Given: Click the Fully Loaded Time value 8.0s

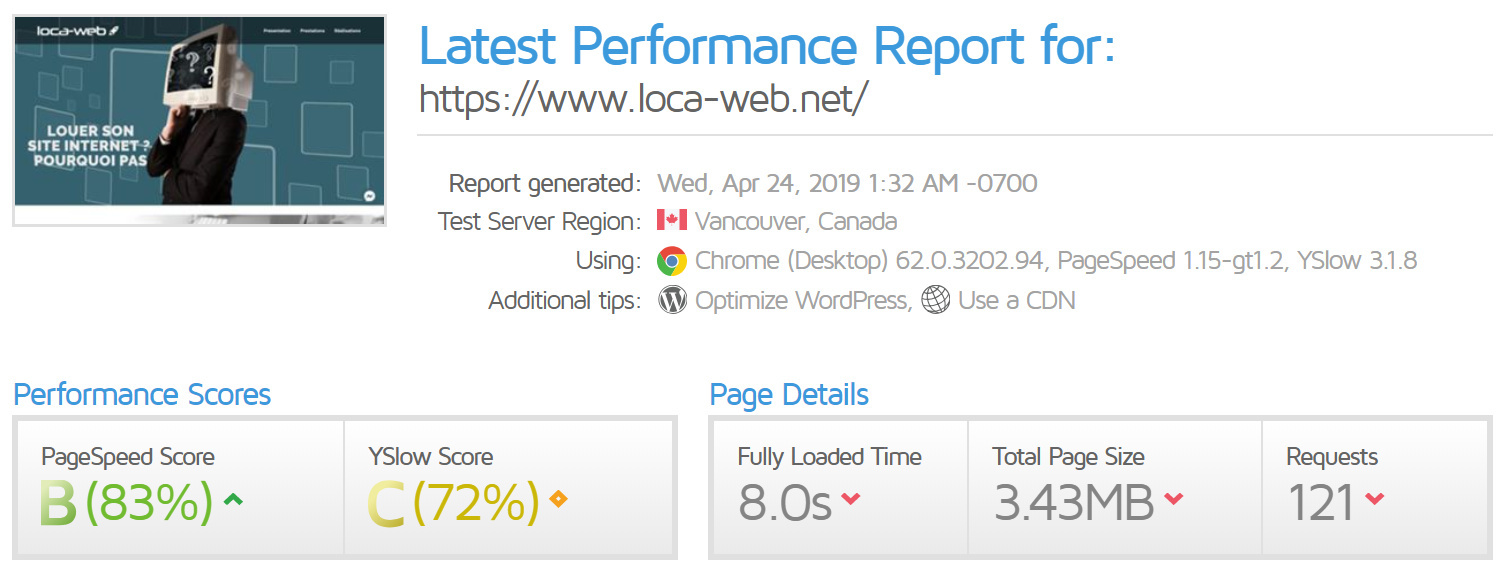Looking at the screenshot, I should point(785,503).
